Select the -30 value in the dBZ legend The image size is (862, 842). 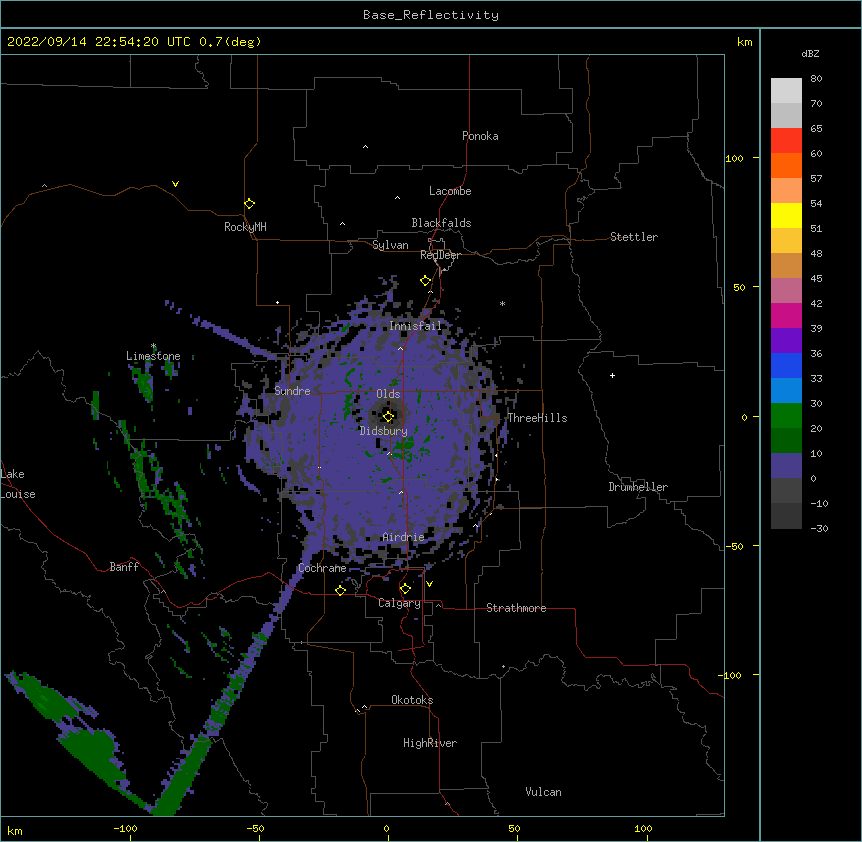(x=819, y=529)
